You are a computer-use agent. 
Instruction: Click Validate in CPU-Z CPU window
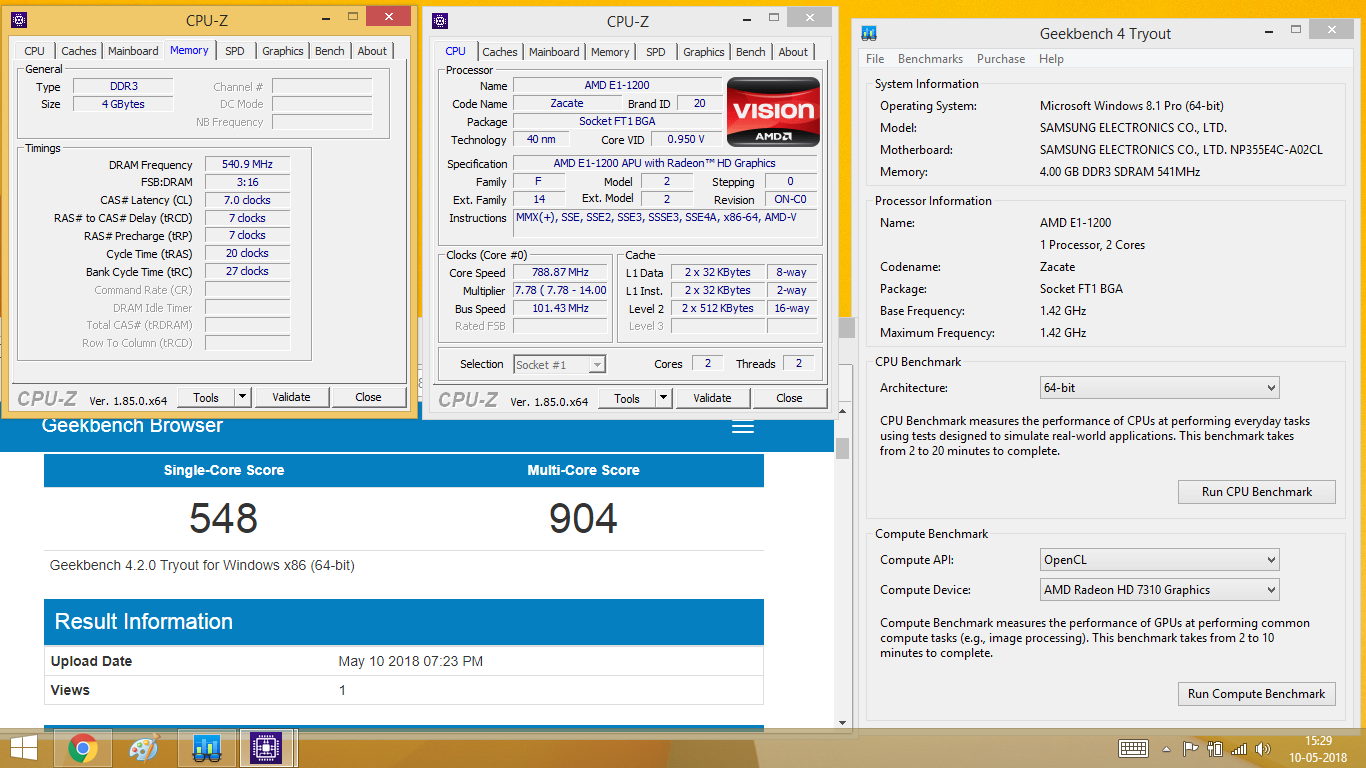(x=712, y=398)
